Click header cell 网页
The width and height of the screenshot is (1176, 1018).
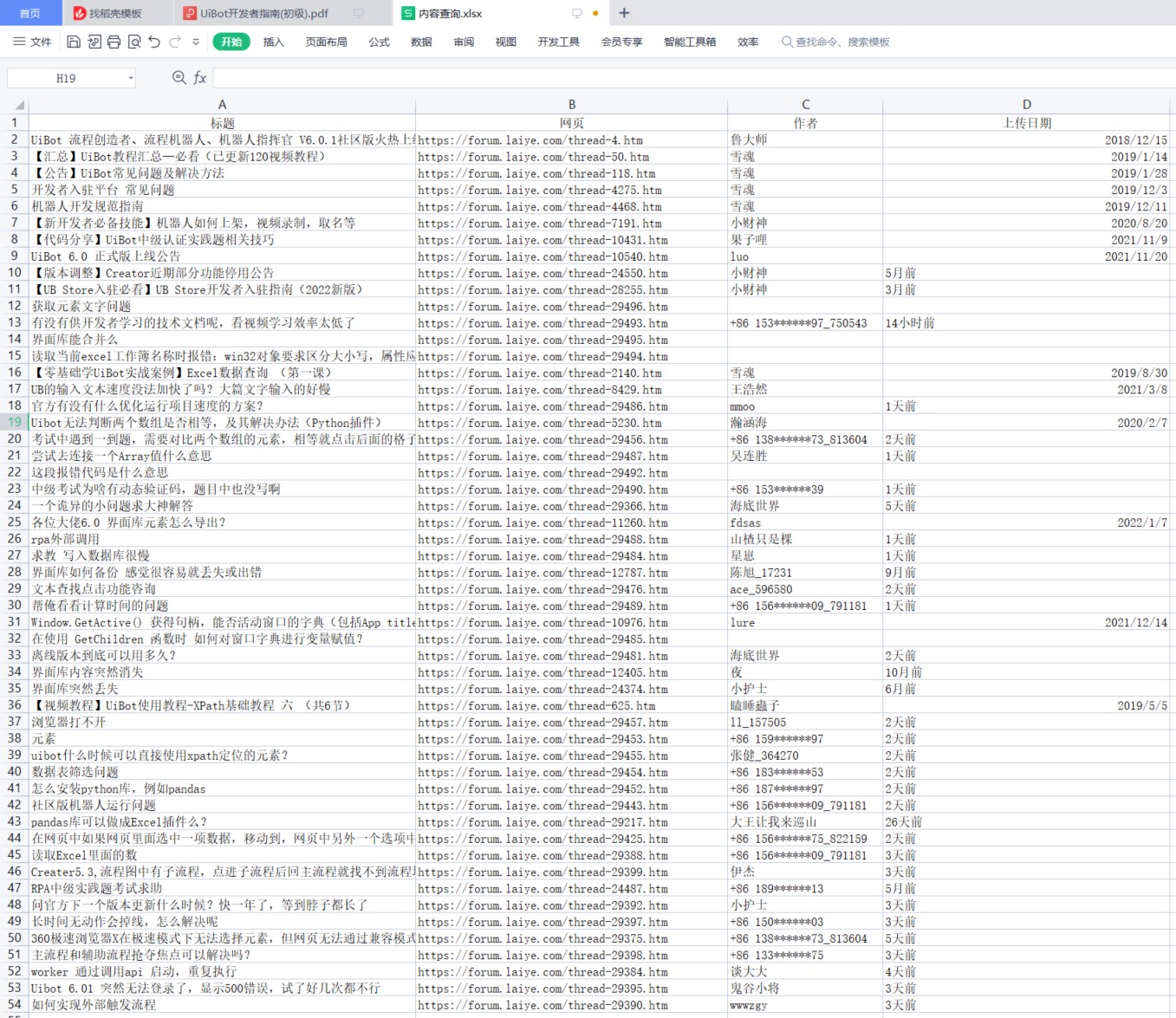[572, 123]
